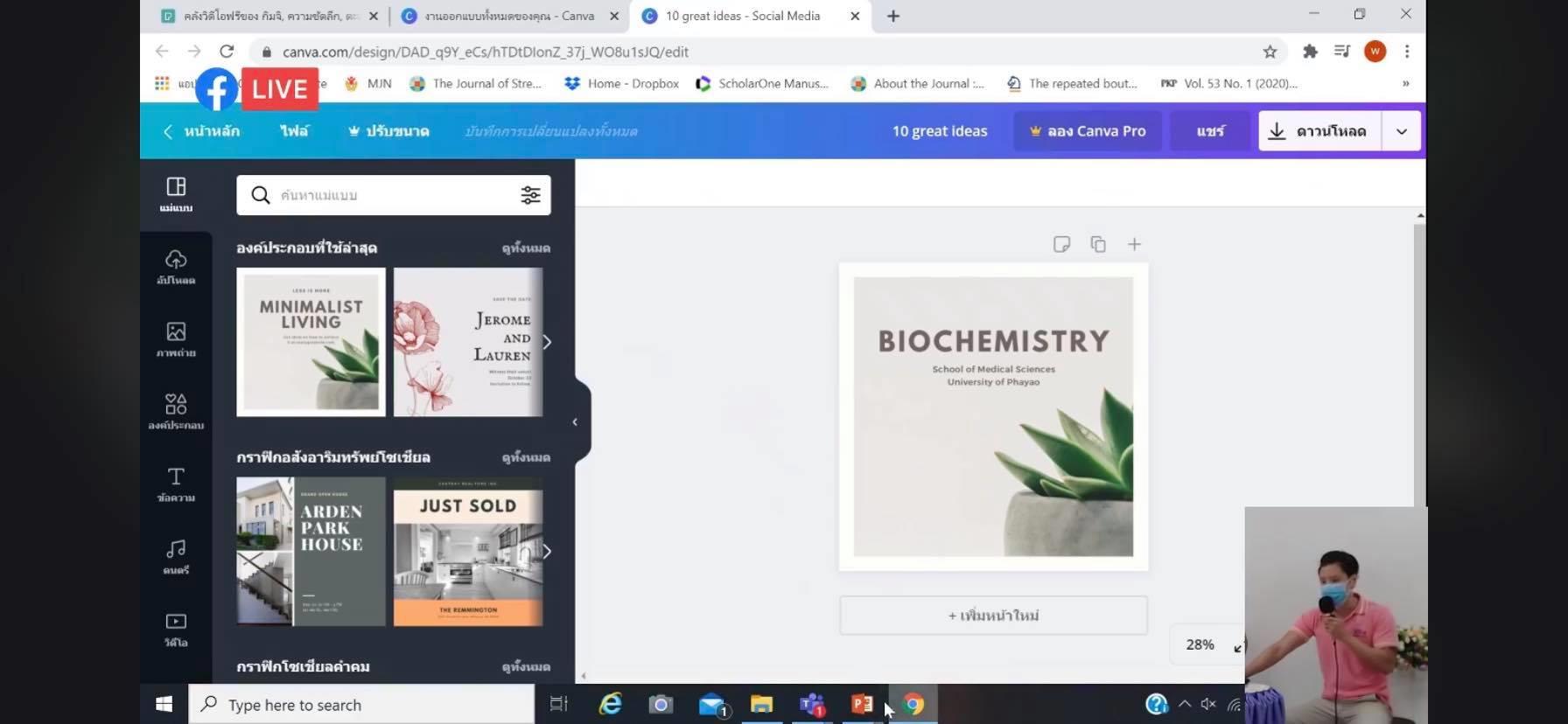Open the Text panel in the sidebar

pyautogui.click(x=176, y=484)
